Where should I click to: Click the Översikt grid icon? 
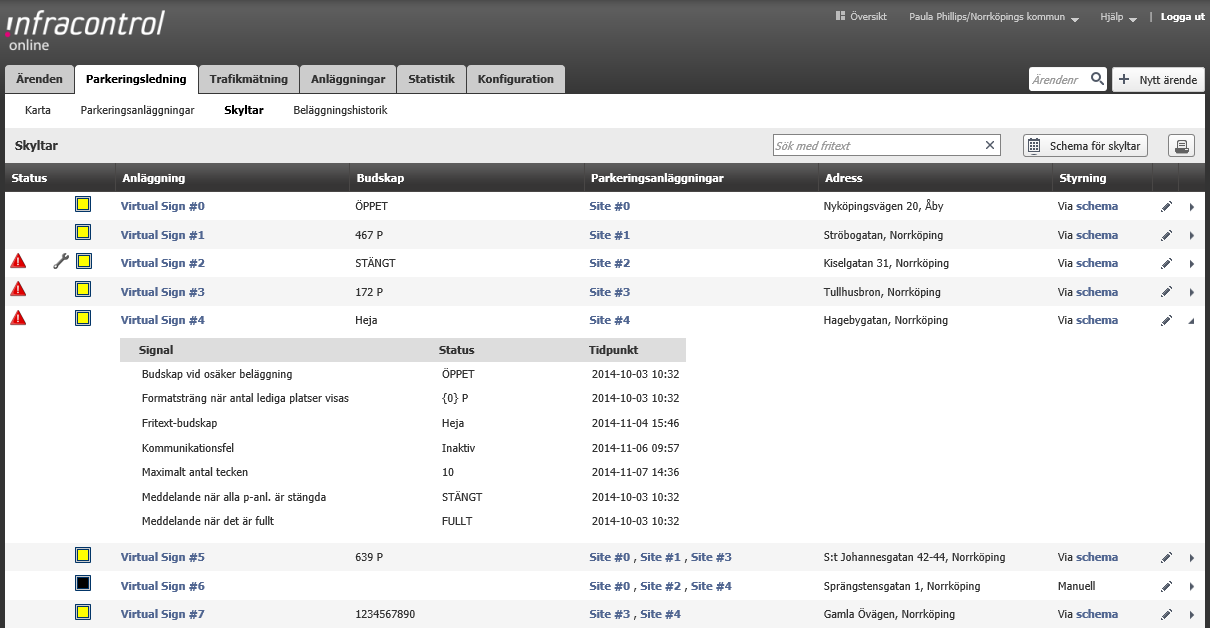[841, 16]
